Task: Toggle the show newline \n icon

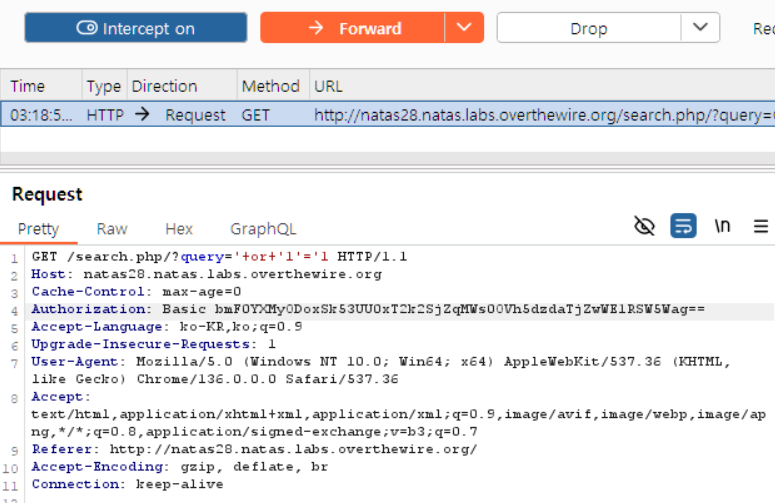Action: click(722, 226)
